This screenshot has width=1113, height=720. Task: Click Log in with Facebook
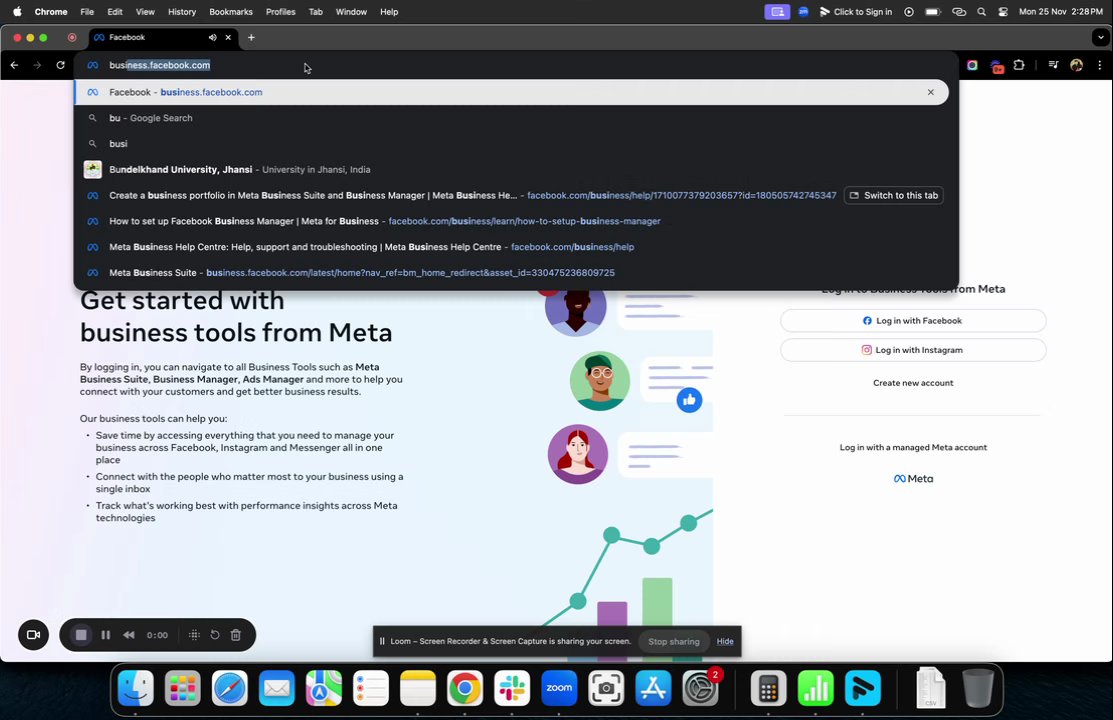913,321
